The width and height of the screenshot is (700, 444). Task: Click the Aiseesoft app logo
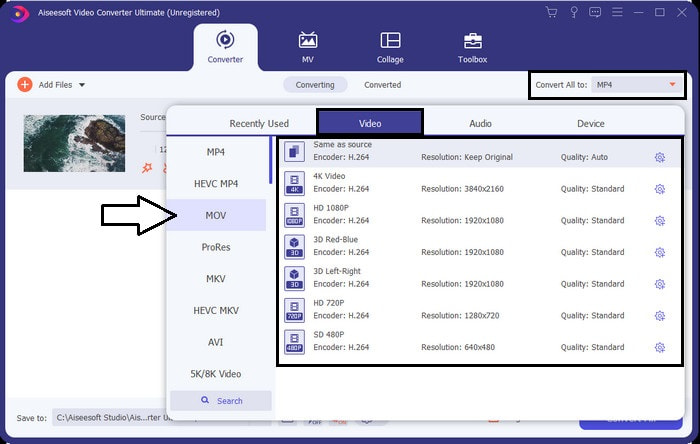19,13
